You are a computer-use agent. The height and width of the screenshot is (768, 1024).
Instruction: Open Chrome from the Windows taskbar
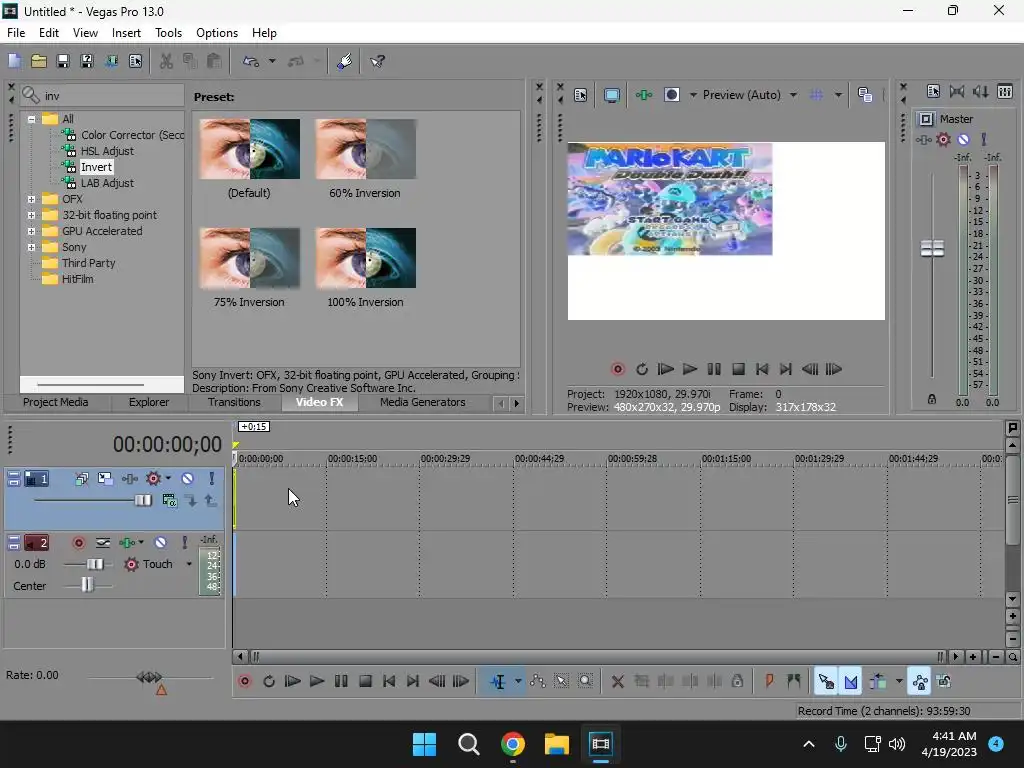click(513, 744)
